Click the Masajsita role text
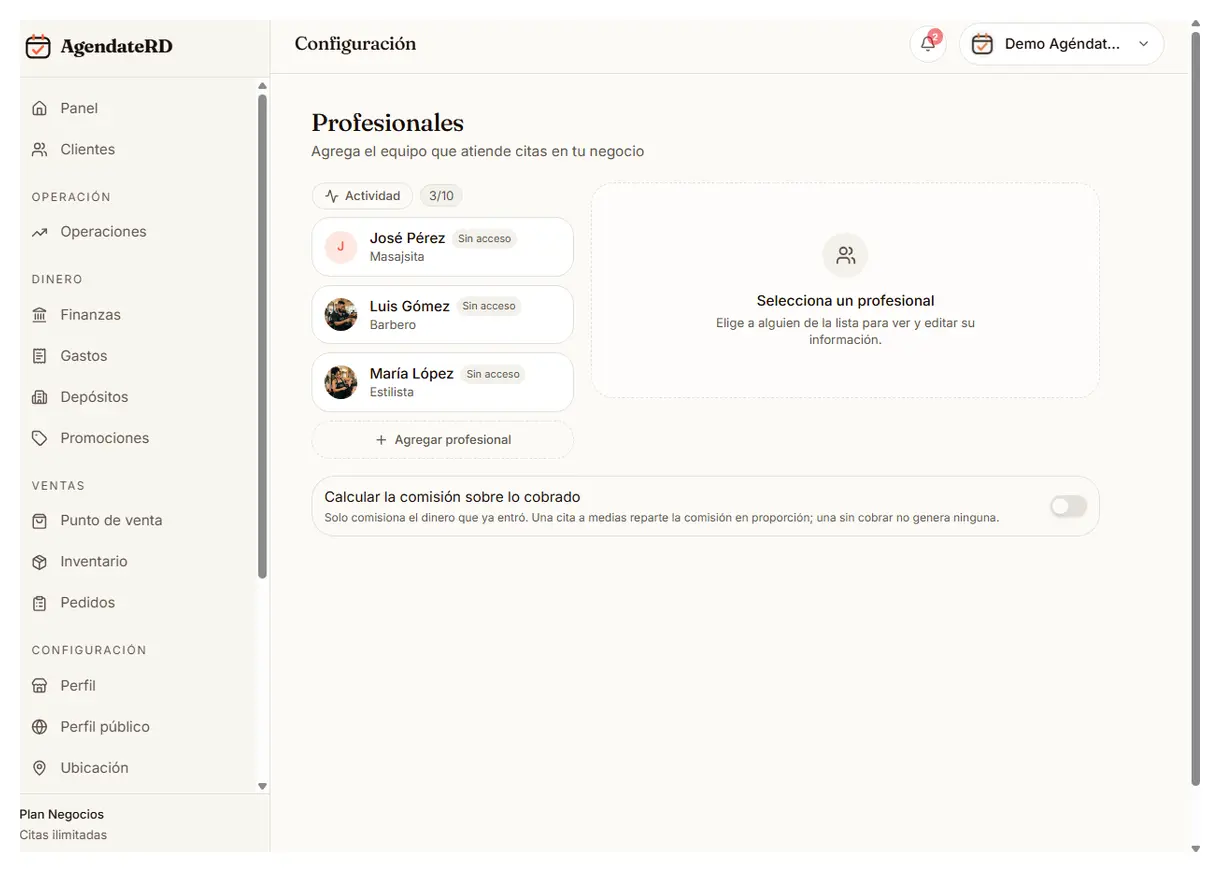 397,257
